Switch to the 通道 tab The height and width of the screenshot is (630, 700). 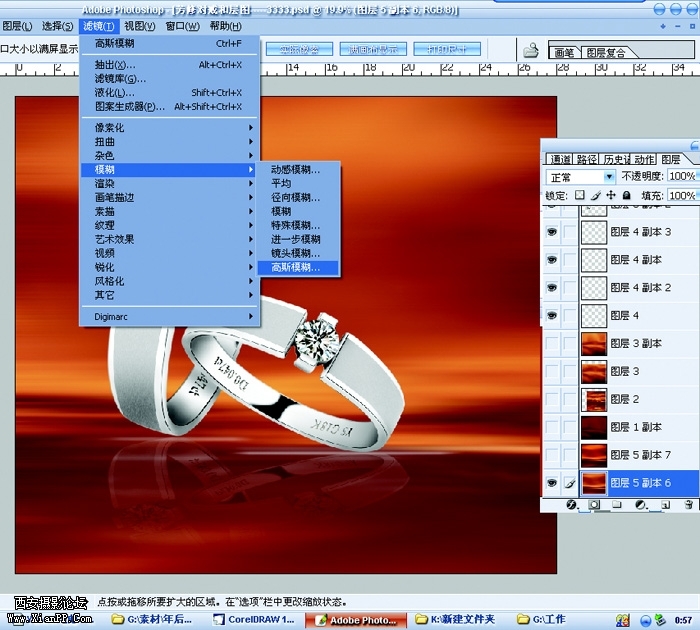click(x=559, y=159)
